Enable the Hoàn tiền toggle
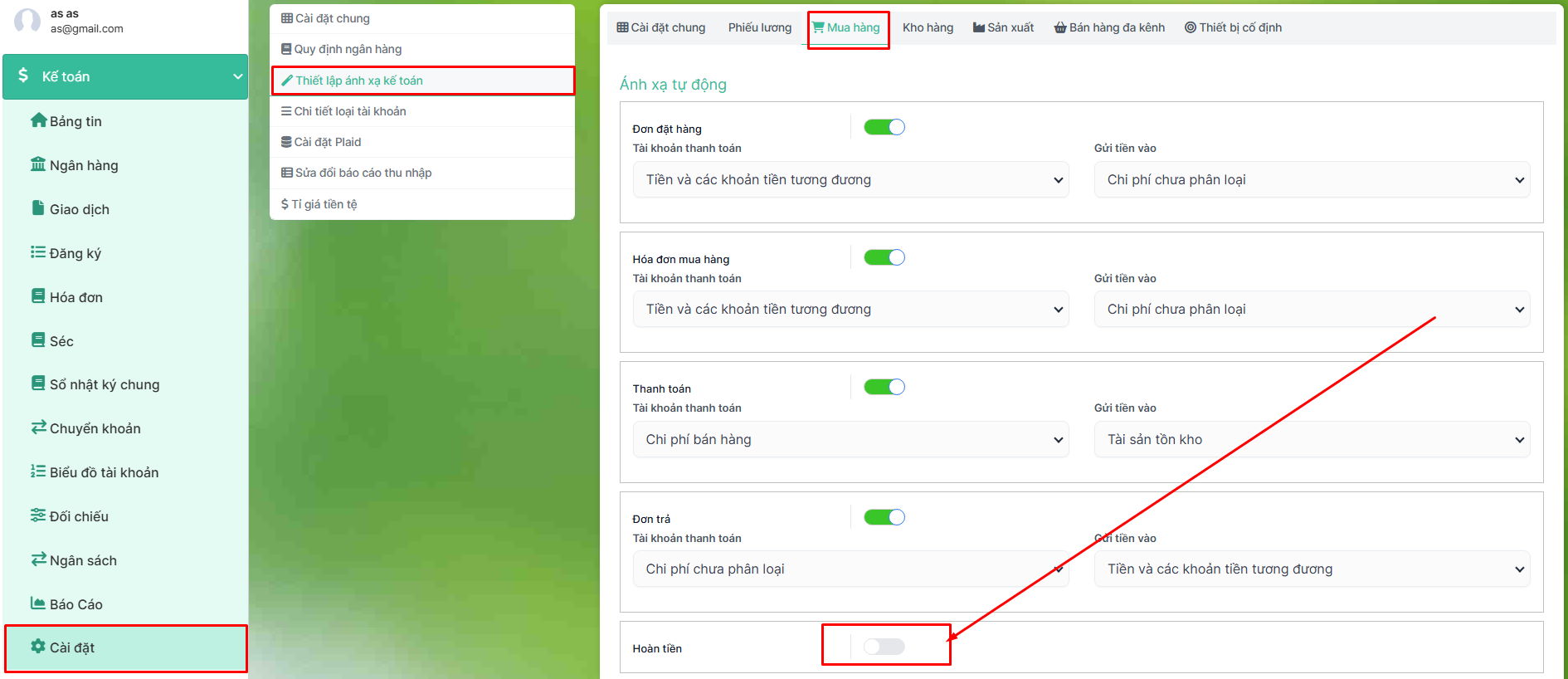This screenshot has height=679, width=1568. tap(884, 647)
